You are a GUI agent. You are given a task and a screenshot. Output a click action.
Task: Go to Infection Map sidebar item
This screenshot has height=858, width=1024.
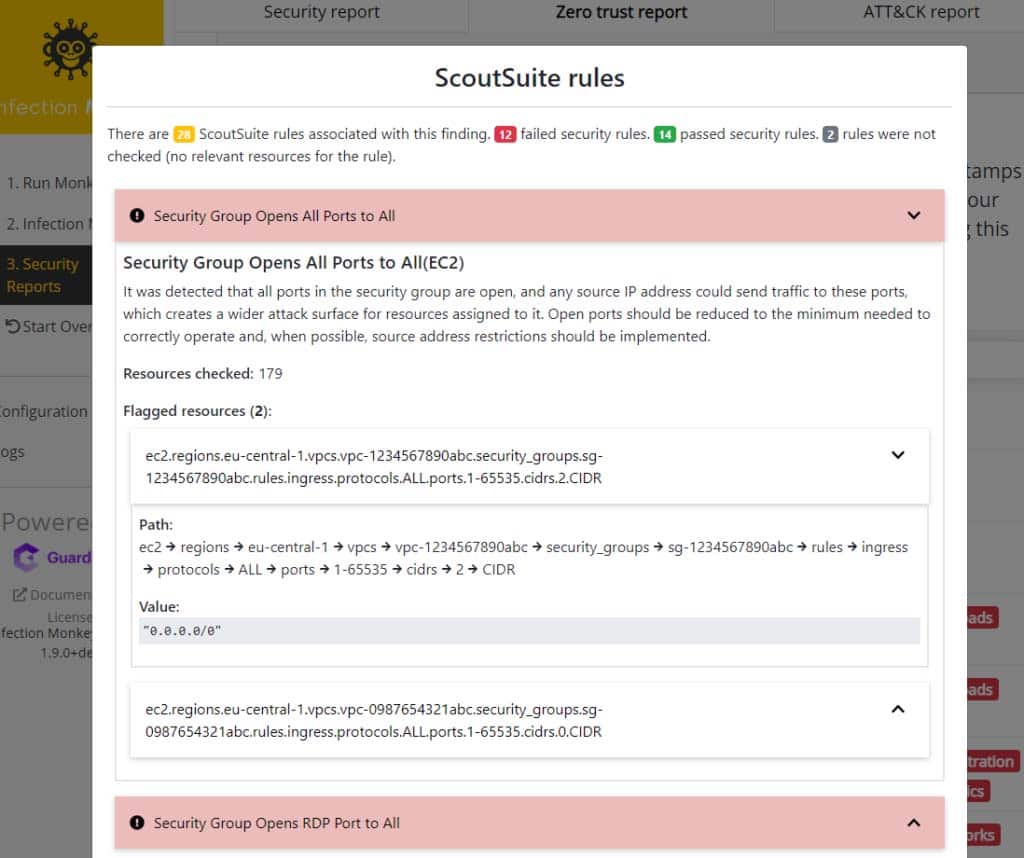[50, 224]
